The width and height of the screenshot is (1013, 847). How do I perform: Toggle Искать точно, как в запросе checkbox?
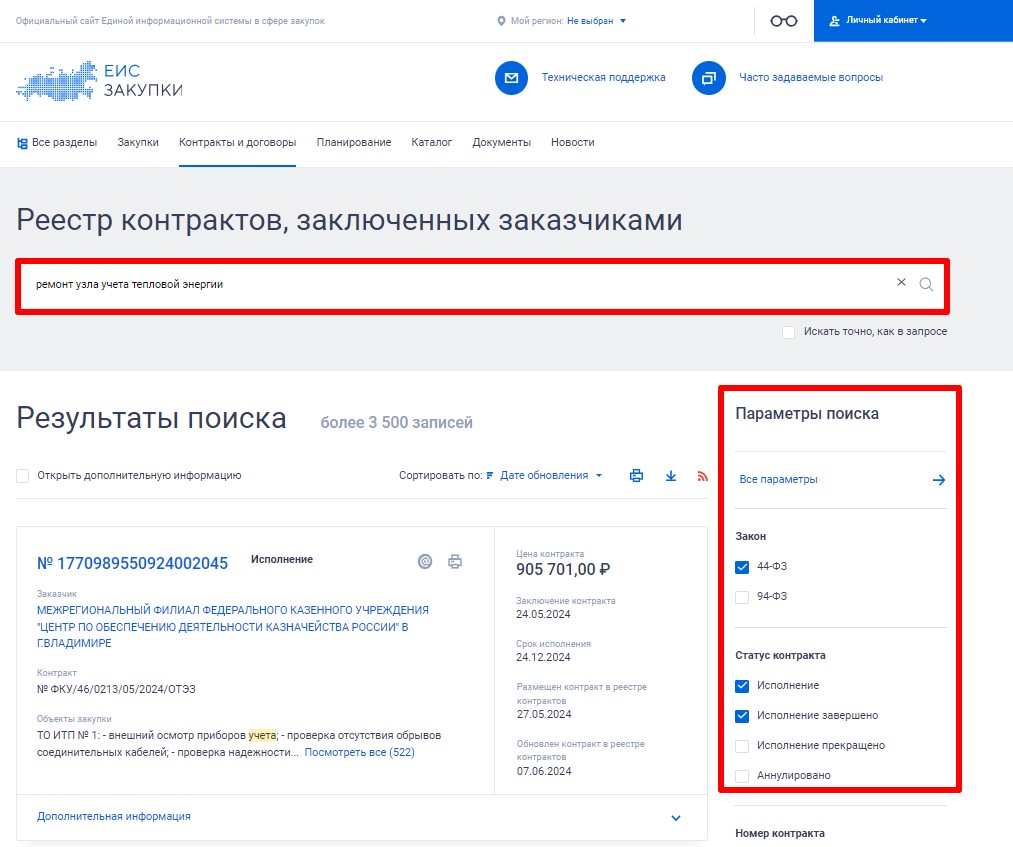tap(788, 332)
